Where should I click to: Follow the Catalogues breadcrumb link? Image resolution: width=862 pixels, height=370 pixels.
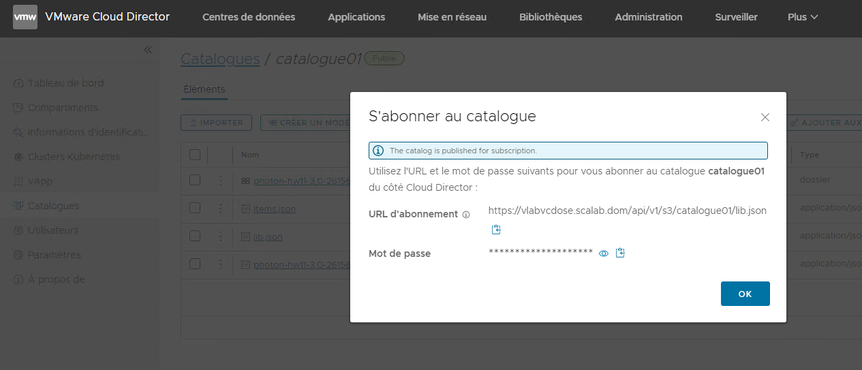[220, 59]
